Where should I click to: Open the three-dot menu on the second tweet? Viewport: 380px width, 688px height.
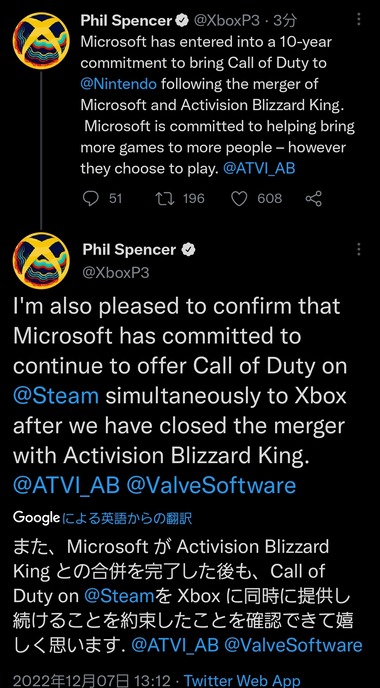coord(359,250)
